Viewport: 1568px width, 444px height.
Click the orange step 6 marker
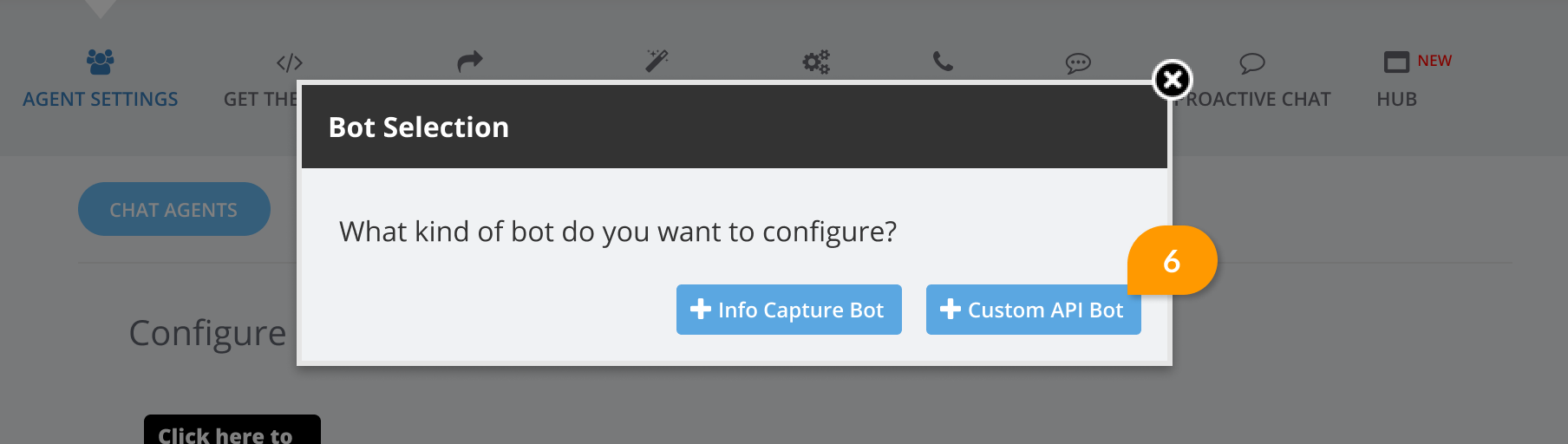coord(1173,260)
